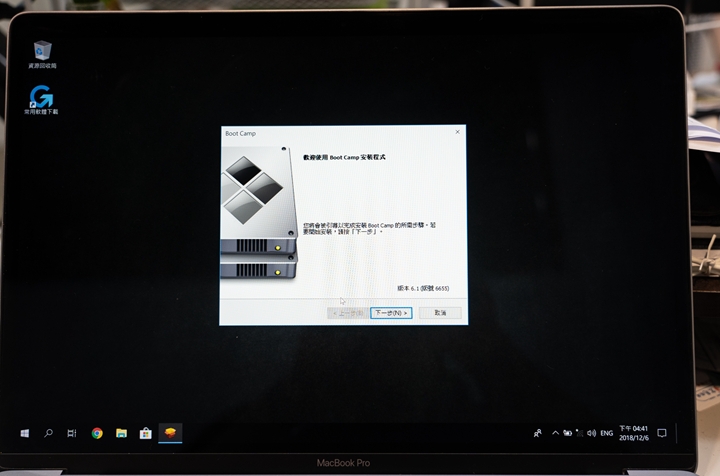Click the Boot Camp title bar text
Image resolution: width=720 pixels, height=476 pixels.
pyautogui.click(x=241, y=134)
